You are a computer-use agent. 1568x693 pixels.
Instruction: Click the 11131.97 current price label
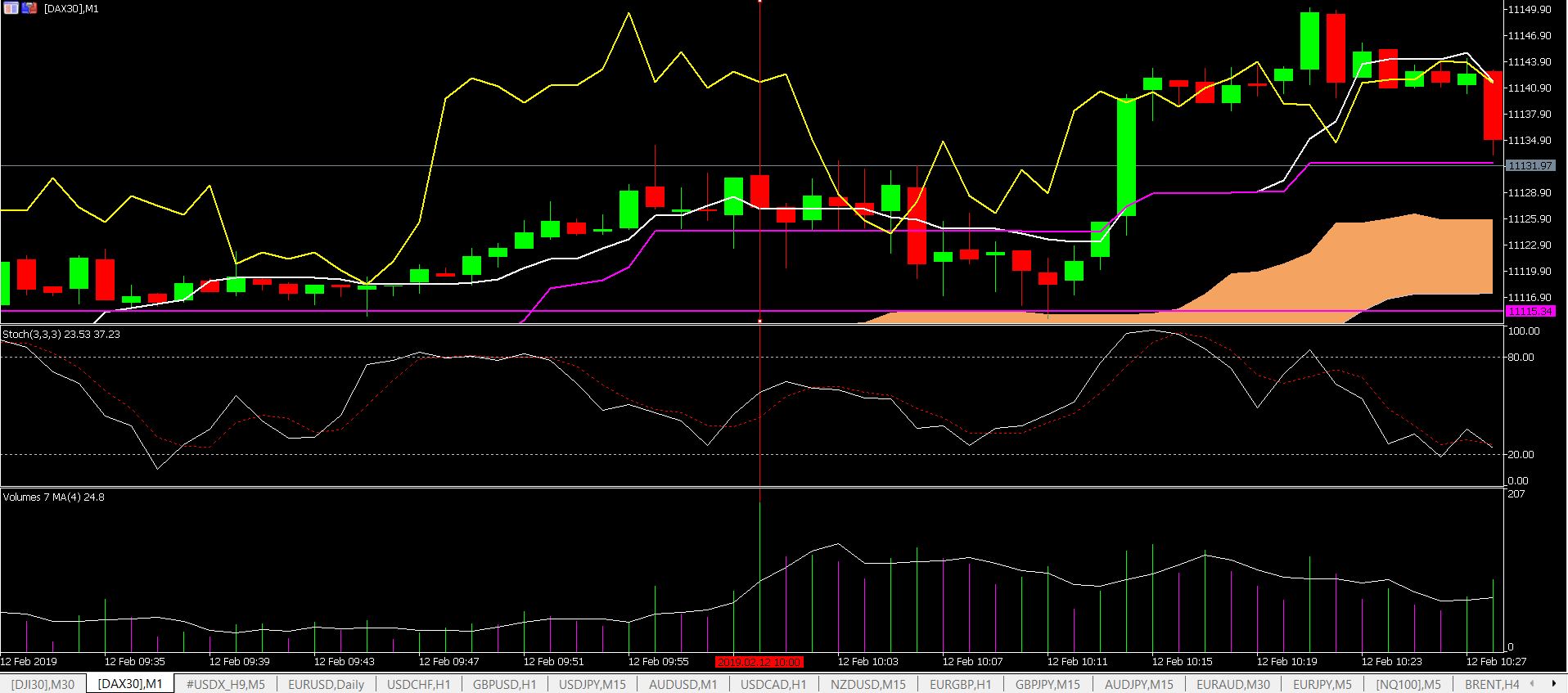[x=1530, y=165]
